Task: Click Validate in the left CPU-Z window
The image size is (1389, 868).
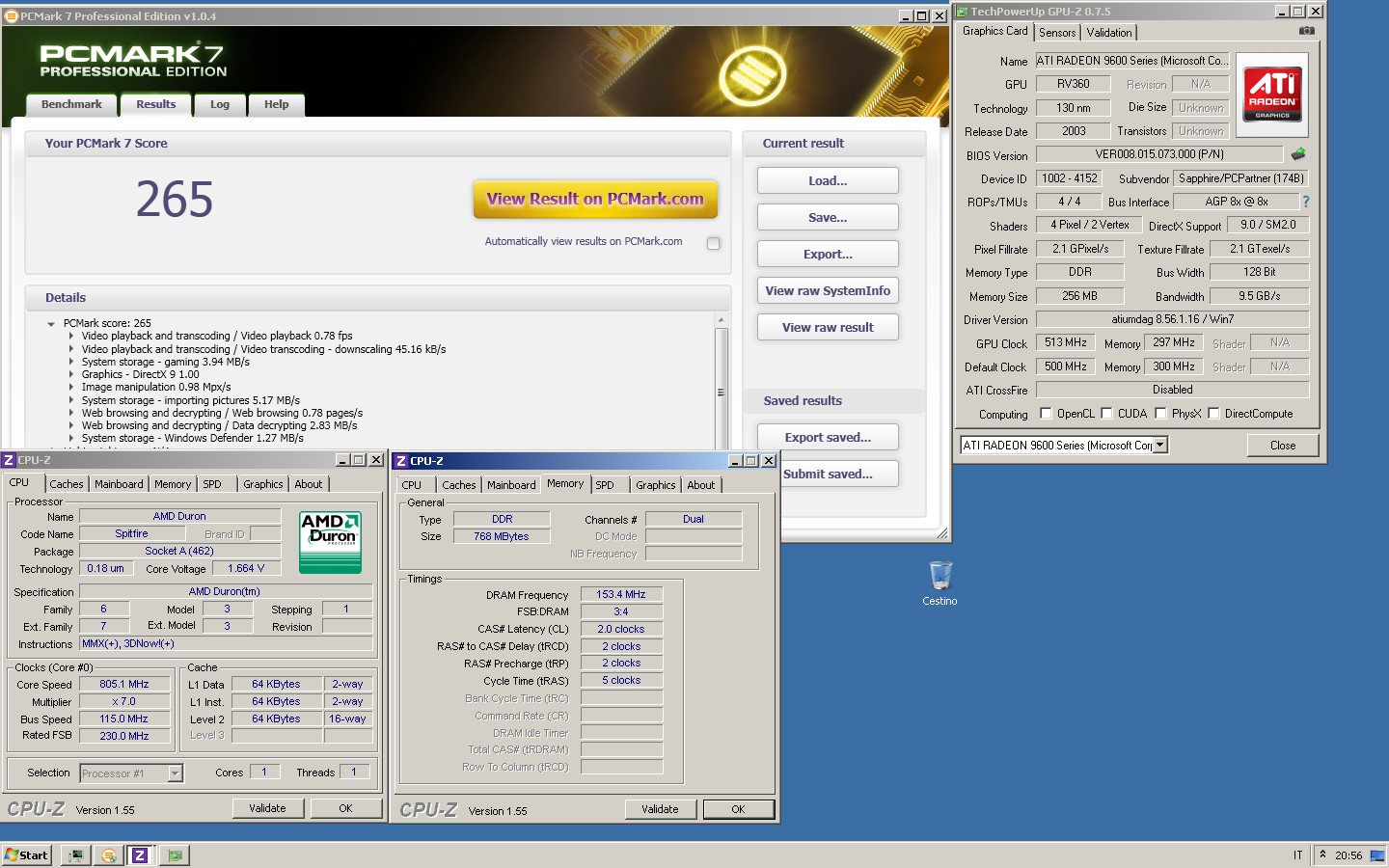Action: (x=267, y=808)
